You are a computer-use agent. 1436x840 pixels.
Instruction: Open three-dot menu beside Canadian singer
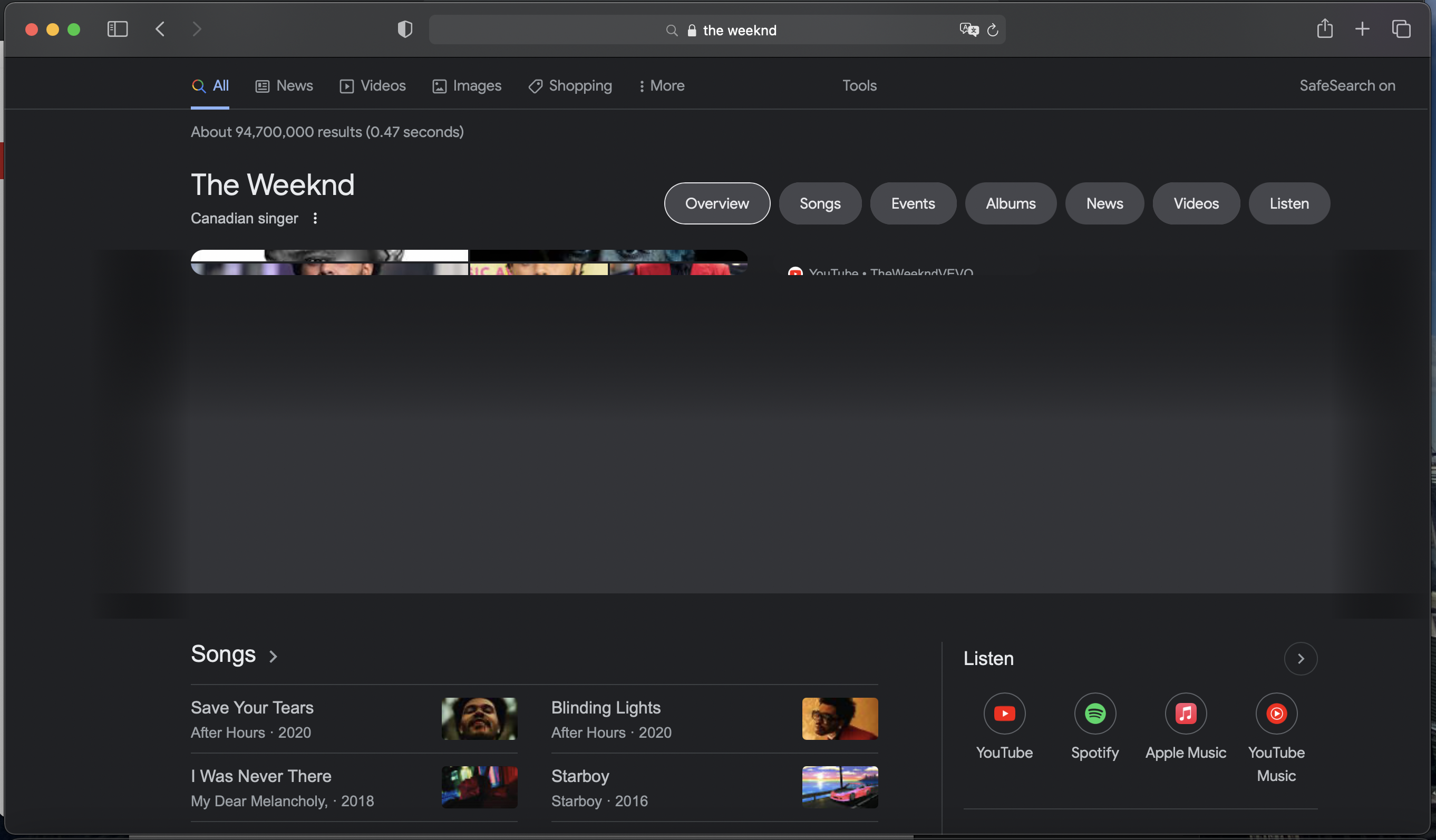click(x=315, y=218)
